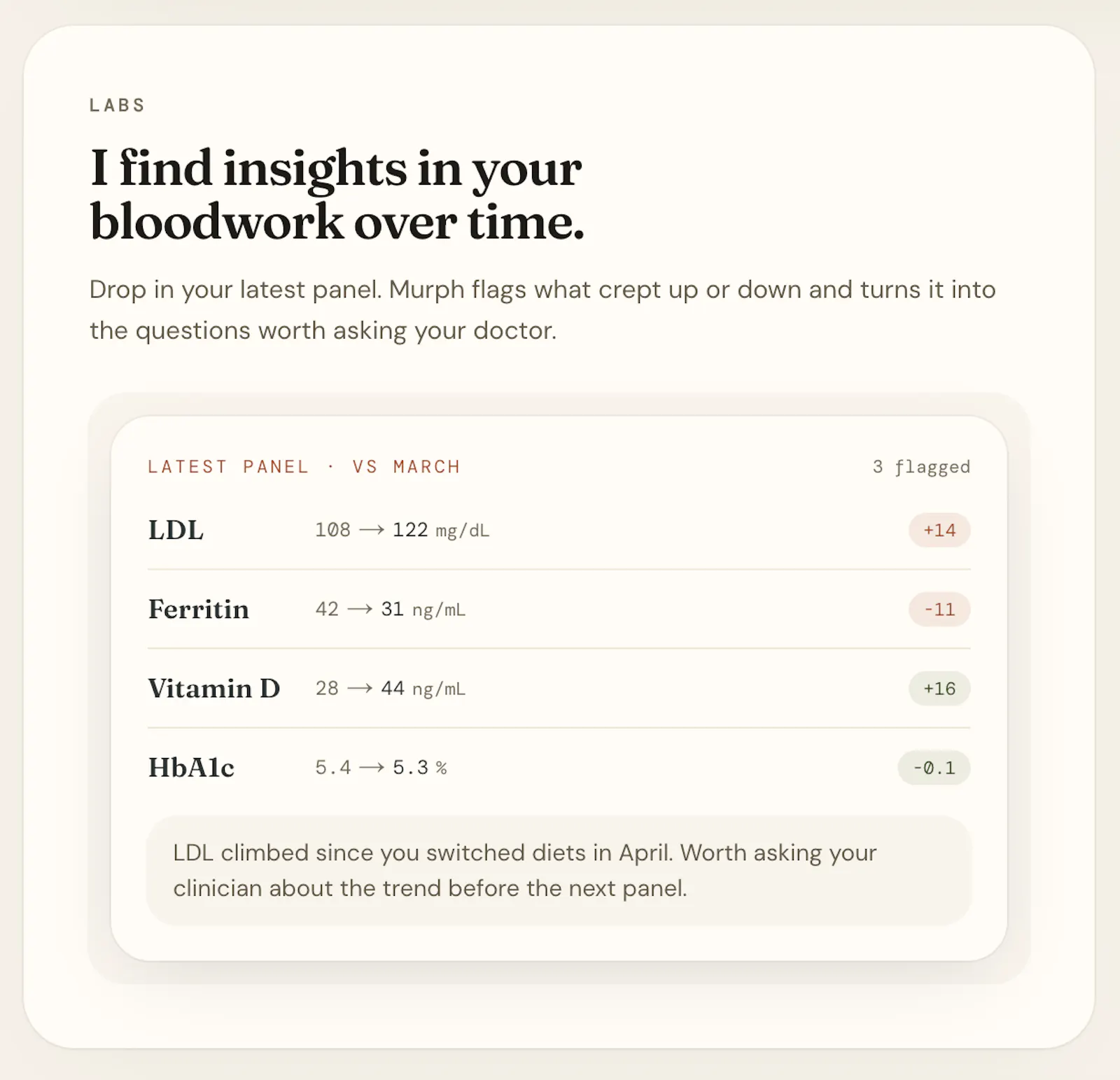
Task: Click the LDL 108 → 122 mg/dL values
Action: [x=402, y=530]
